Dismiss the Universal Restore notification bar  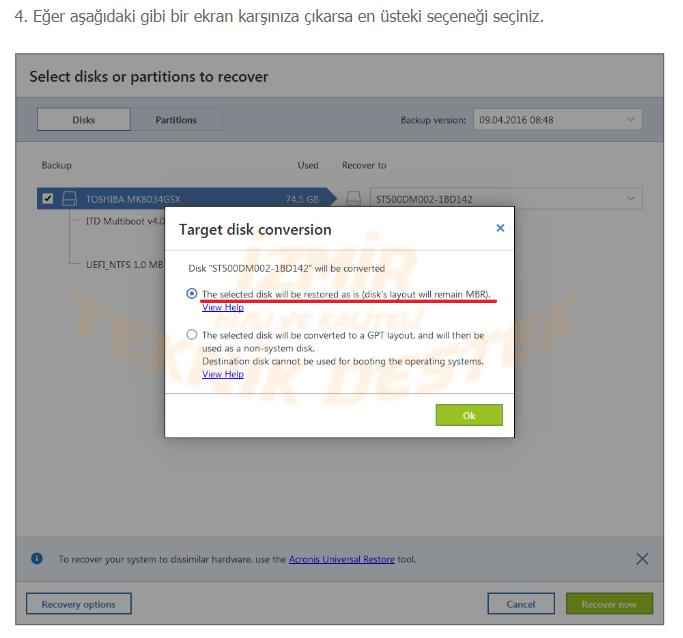[642, 559]
